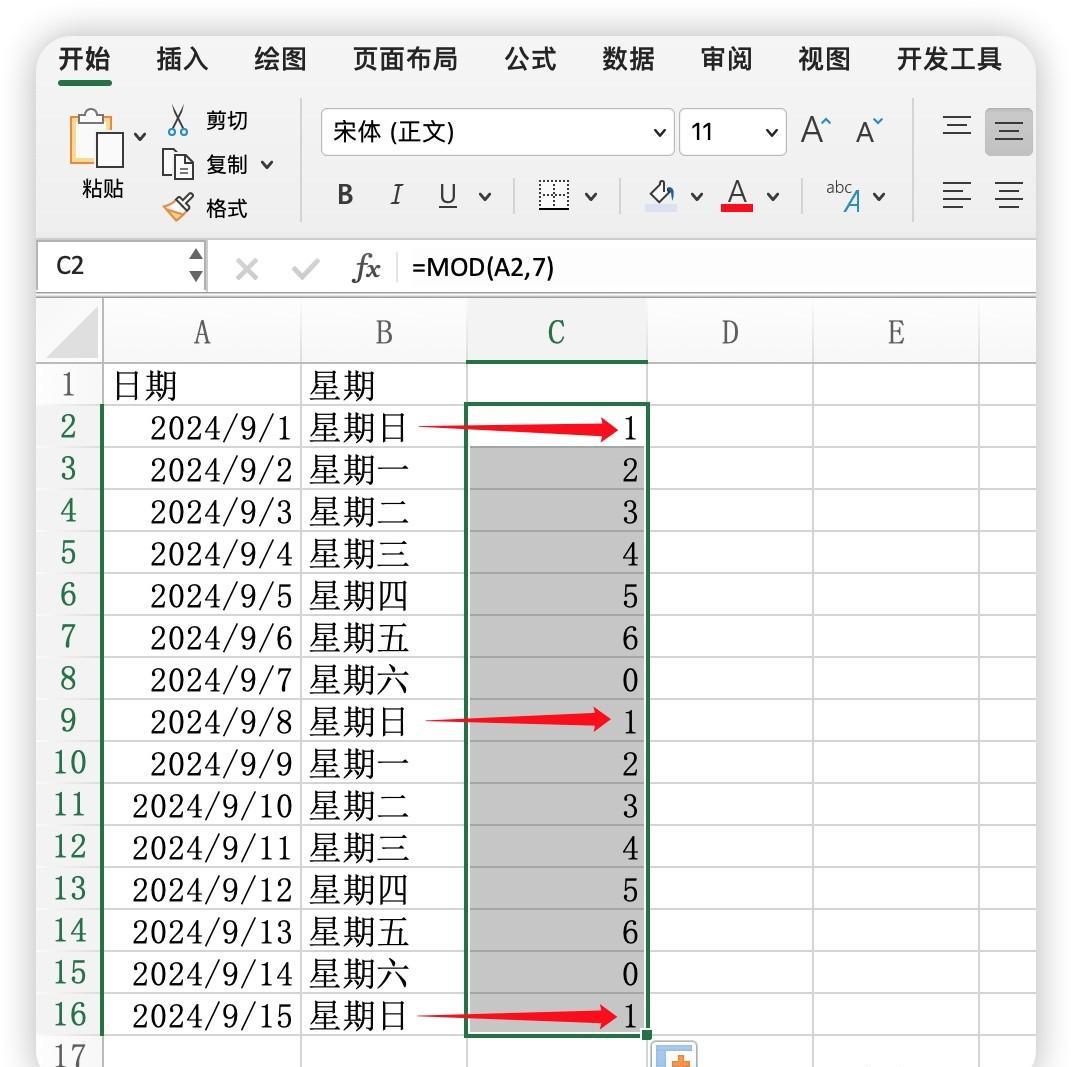Click the top vertical align icon
This screenshot has width=1072, height=1067.
click(x=956, y=125)
